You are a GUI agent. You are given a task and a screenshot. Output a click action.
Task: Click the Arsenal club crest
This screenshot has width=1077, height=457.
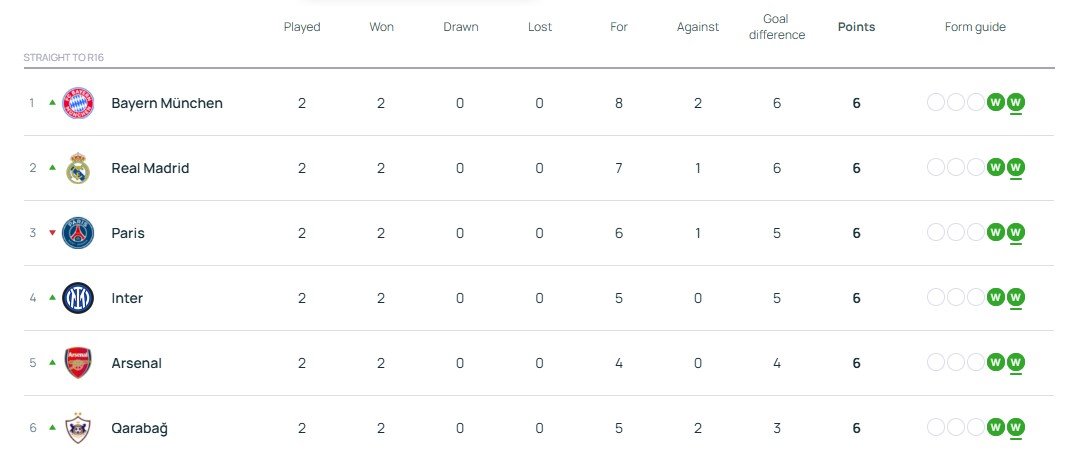[78, 363]
